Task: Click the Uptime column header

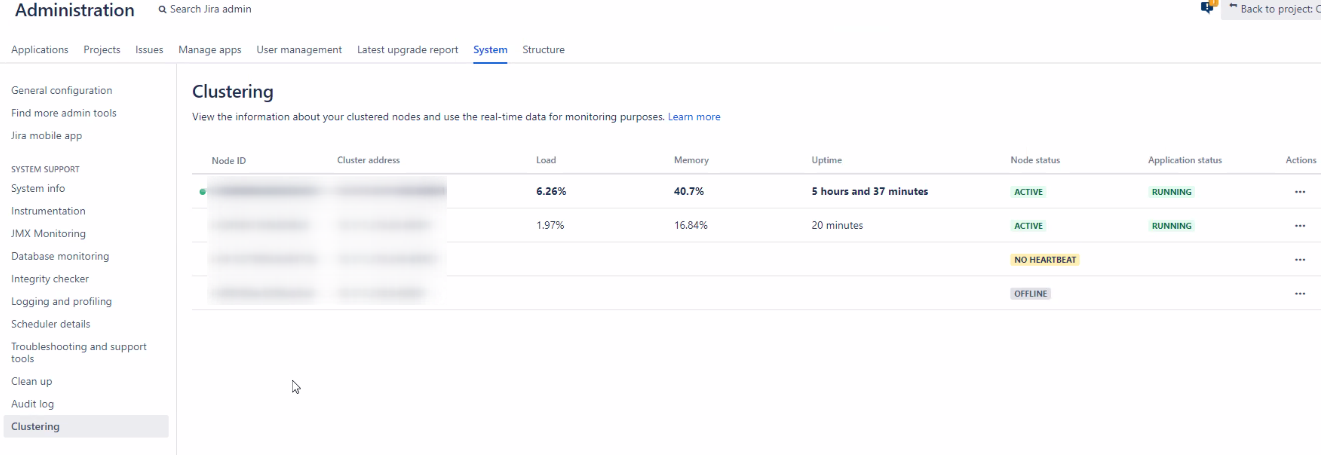Action: click(x=827, y=160)
